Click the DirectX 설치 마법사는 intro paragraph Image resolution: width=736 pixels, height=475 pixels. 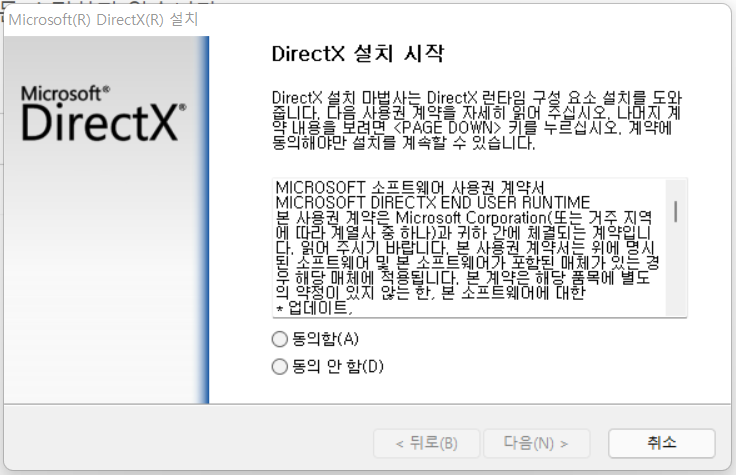tap(476, 120)
